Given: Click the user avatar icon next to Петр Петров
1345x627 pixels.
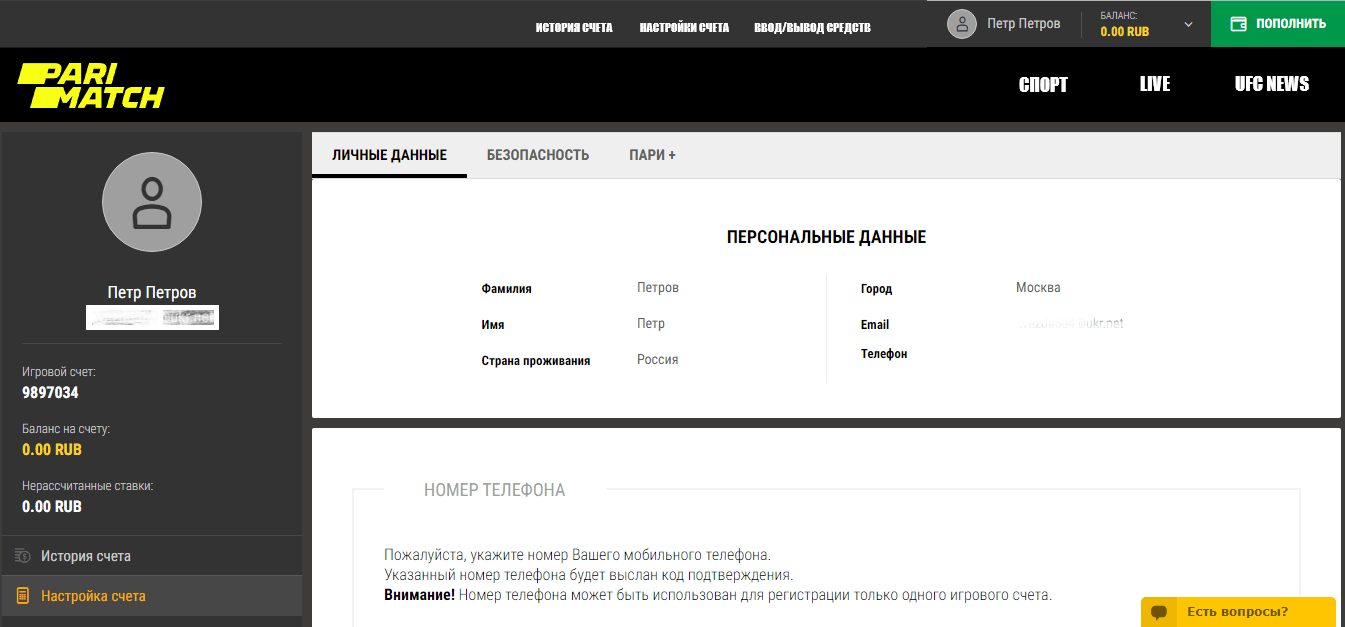Looking at the screenshot, I should (x=961, y=24).
